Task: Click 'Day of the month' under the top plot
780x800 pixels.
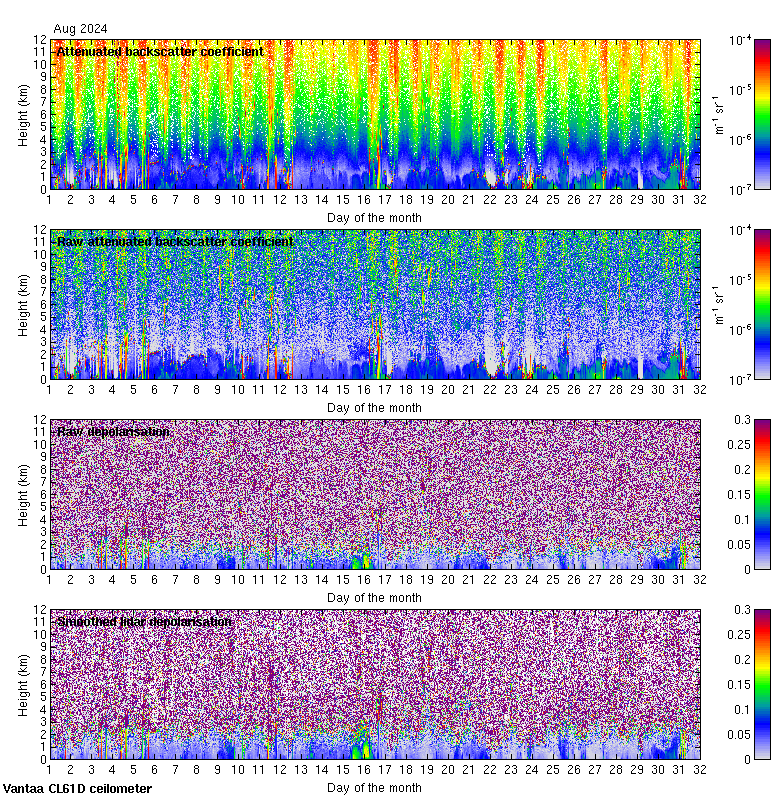Action: 374,217
